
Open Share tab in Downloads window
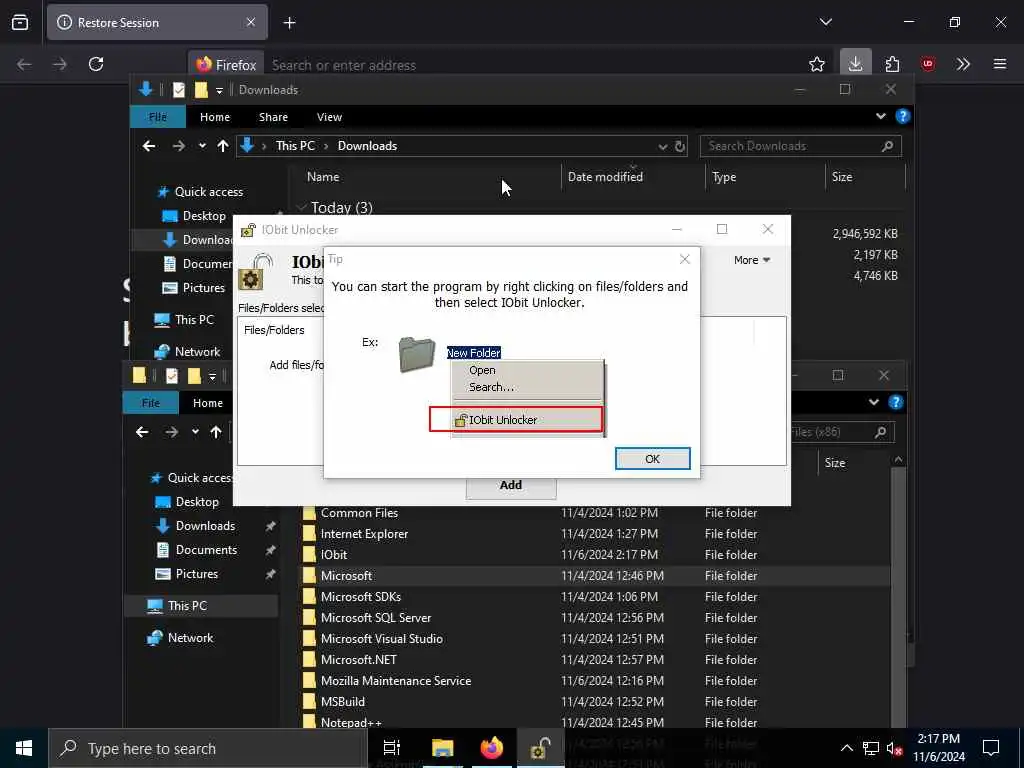tap(273, 117)
